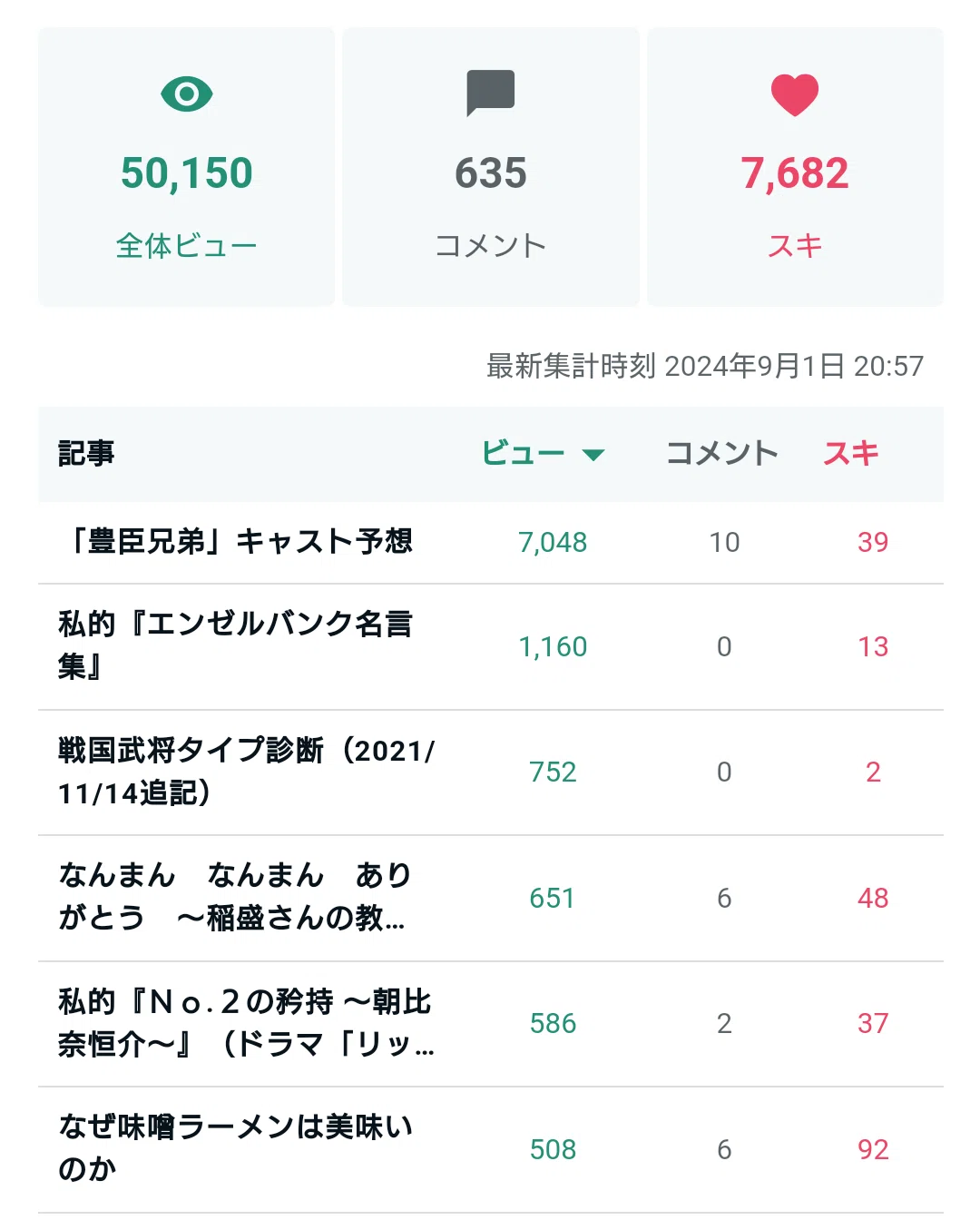Click the 92 likes count
The image size is (980, 1230).
(x=873, y=1149)
